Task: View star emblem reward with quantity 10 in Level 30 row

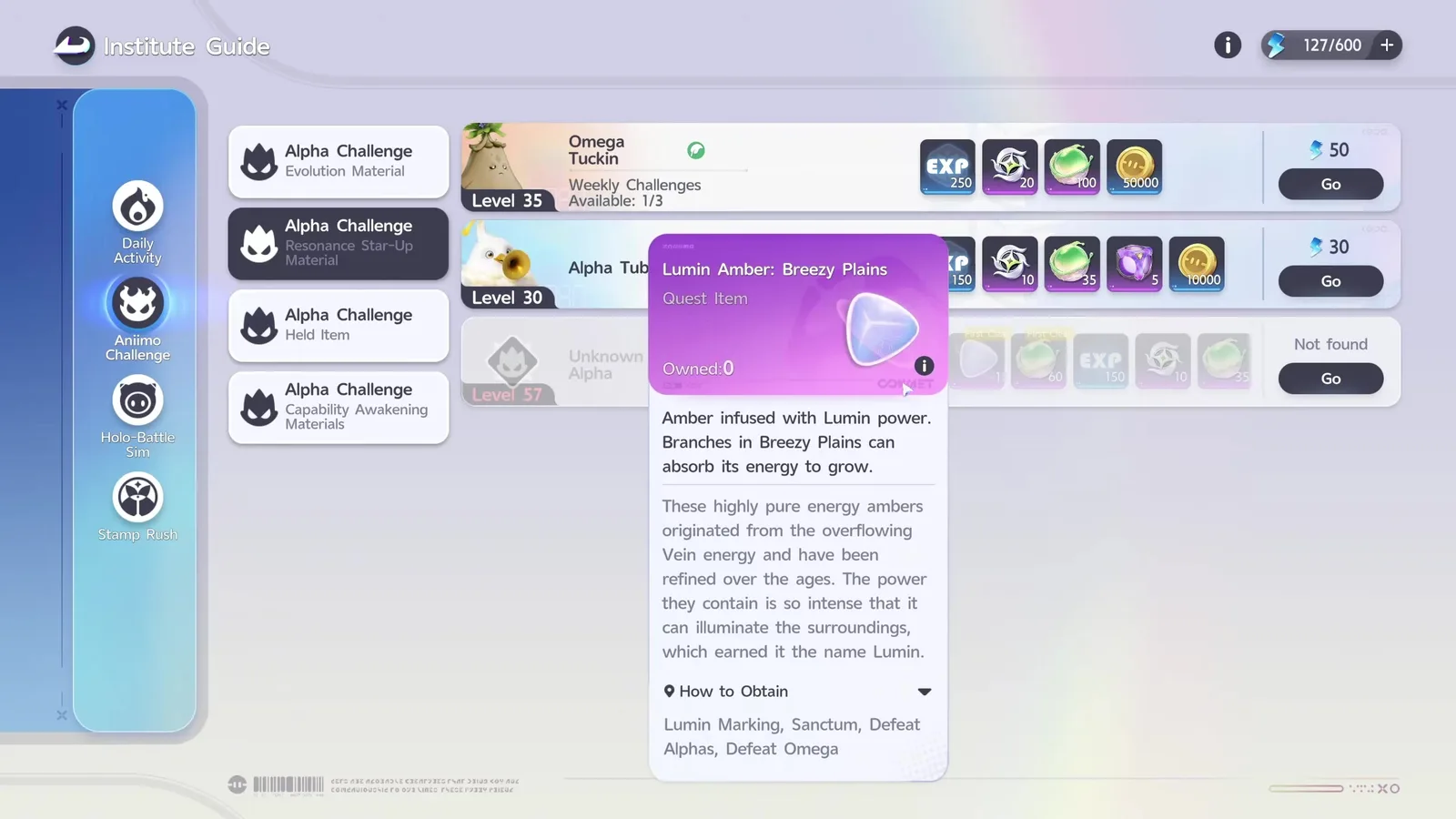Action: (x=1010, y=264)
